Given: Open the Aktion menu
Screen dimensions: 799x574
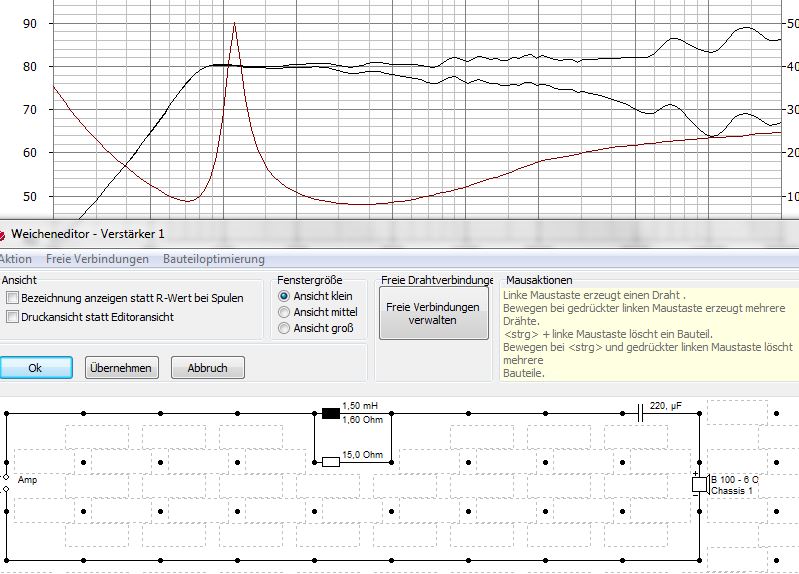Looking at the screenshot, I should pyautogui.click(x=16, y=259).
